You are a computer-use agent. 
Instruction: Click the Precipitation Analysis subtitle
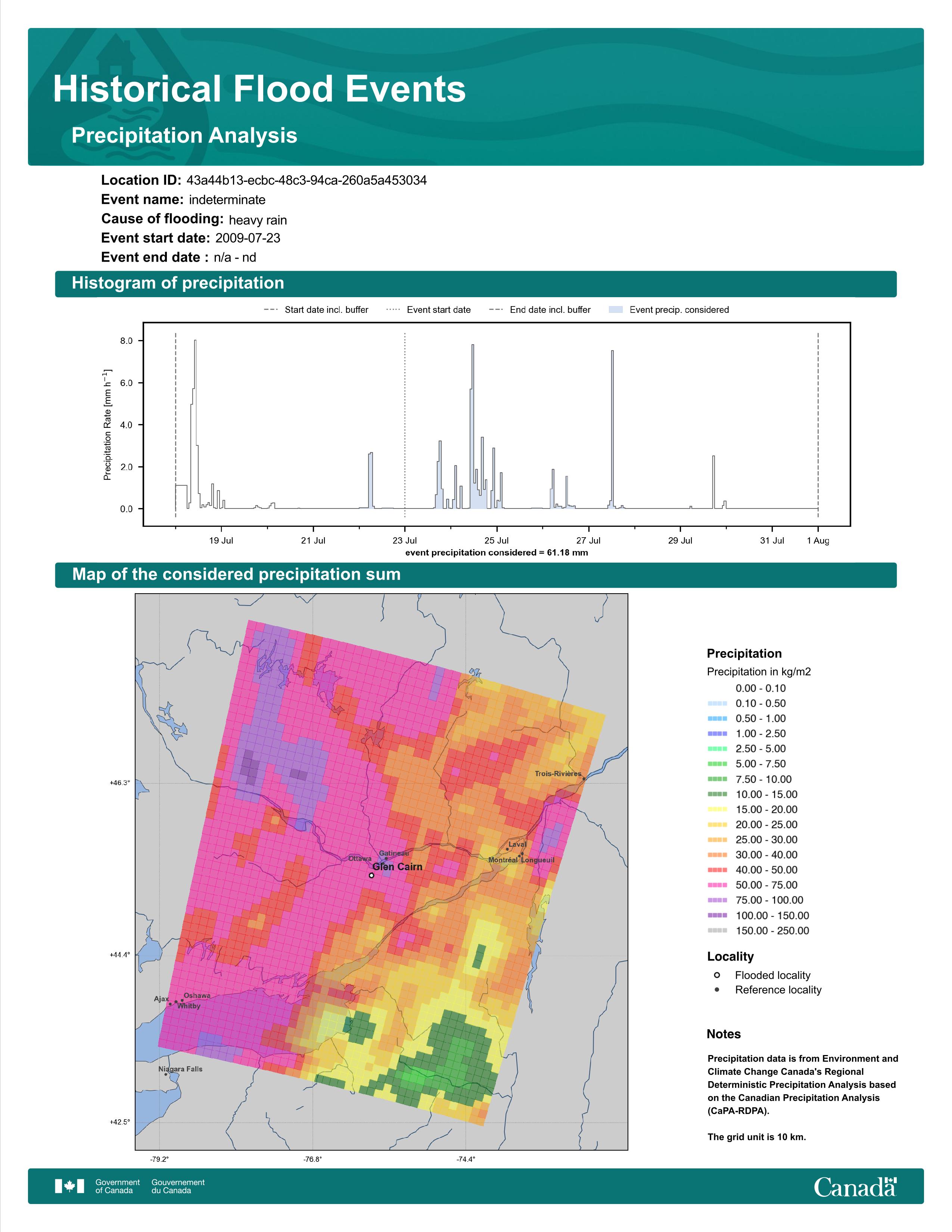[x=184, y=136]
